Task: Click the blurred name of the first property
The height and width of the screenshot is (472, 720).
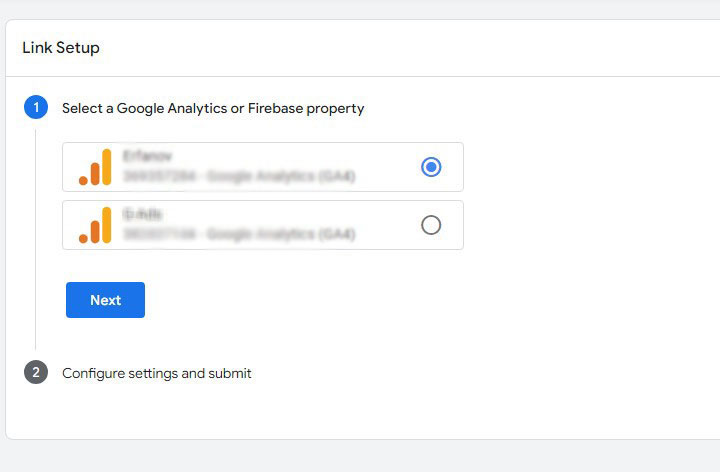Action: (x=147, y=157)
